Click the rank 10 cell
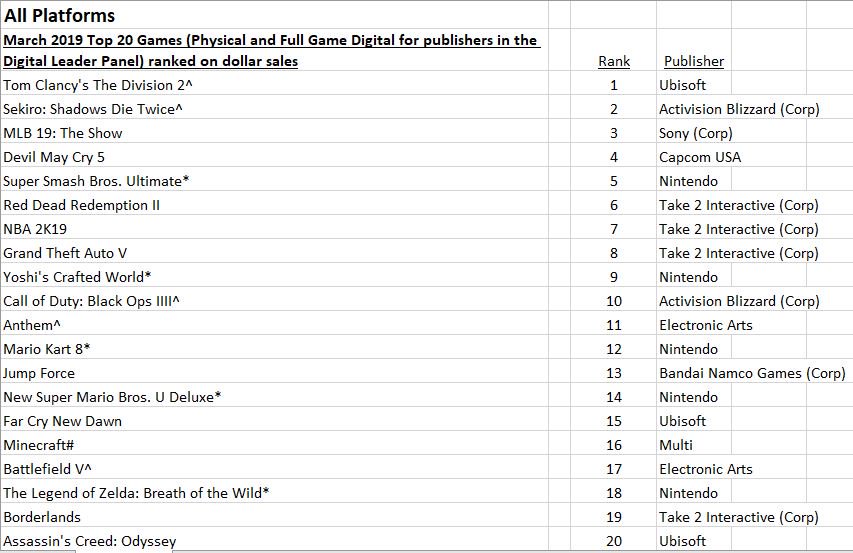 pyautogui.click(x=614, y=301)
